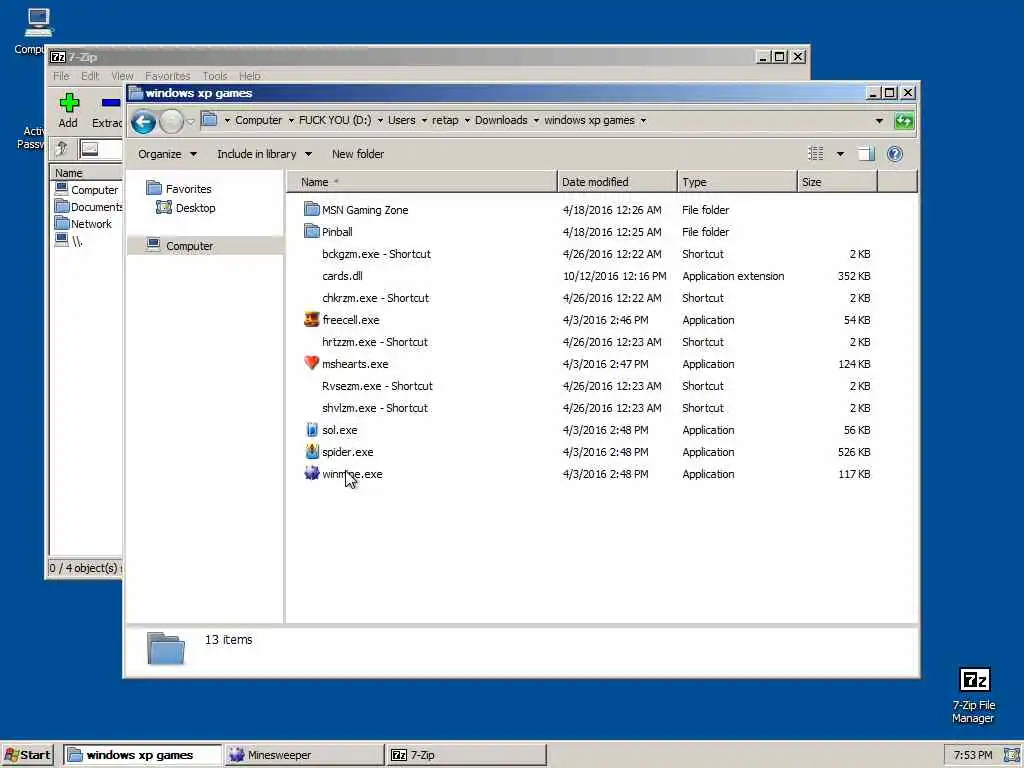This screenshot has height=768, width=1024.
Task: Select the freecell.exe icon
Action: (312, 319)
